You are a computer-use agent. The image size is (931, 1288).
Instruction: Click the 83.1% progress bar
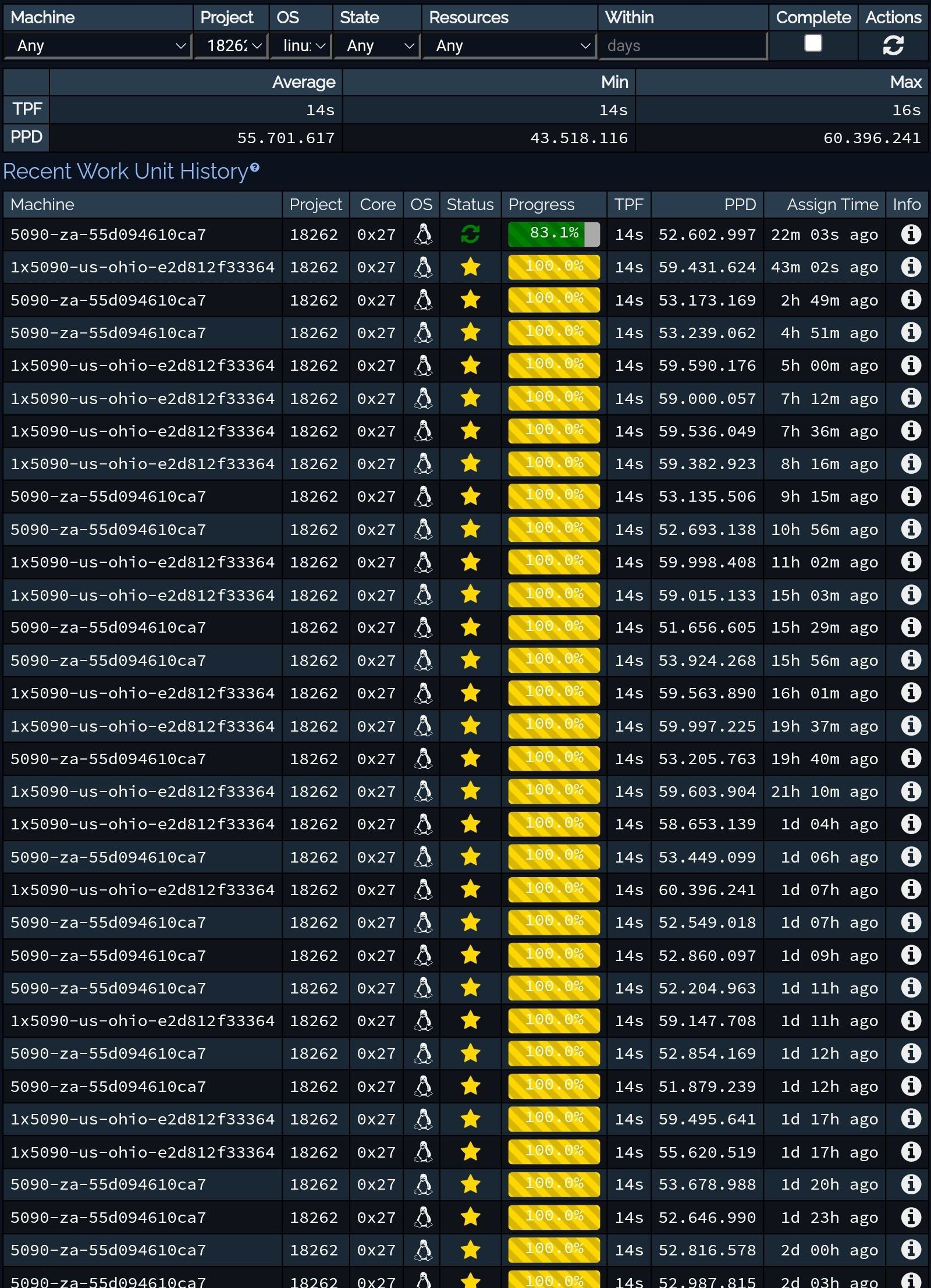click(x=553, y=235)
